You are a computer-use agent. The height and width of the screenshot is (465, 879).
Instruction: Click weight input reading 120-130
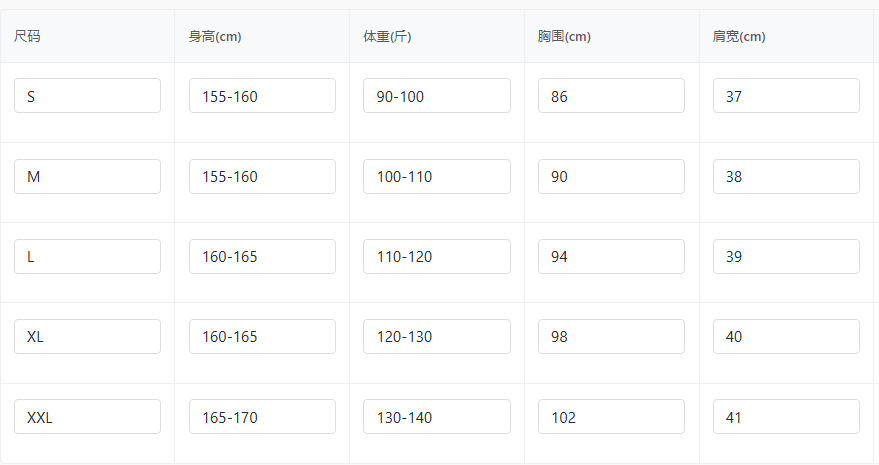437,336
